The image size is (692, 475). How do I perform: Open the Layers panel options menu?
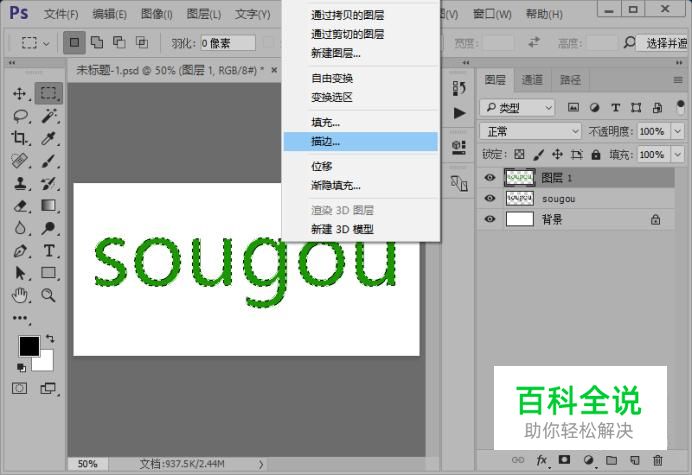pyautogui.click(x=678, y=80)
